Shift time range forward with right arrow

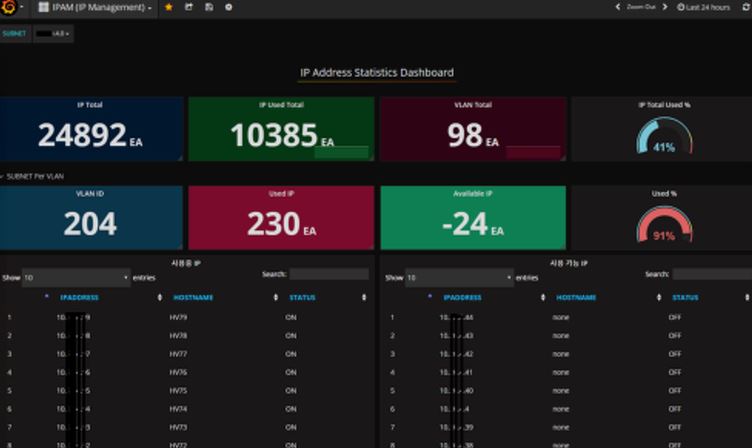click(x=665, y=7)
